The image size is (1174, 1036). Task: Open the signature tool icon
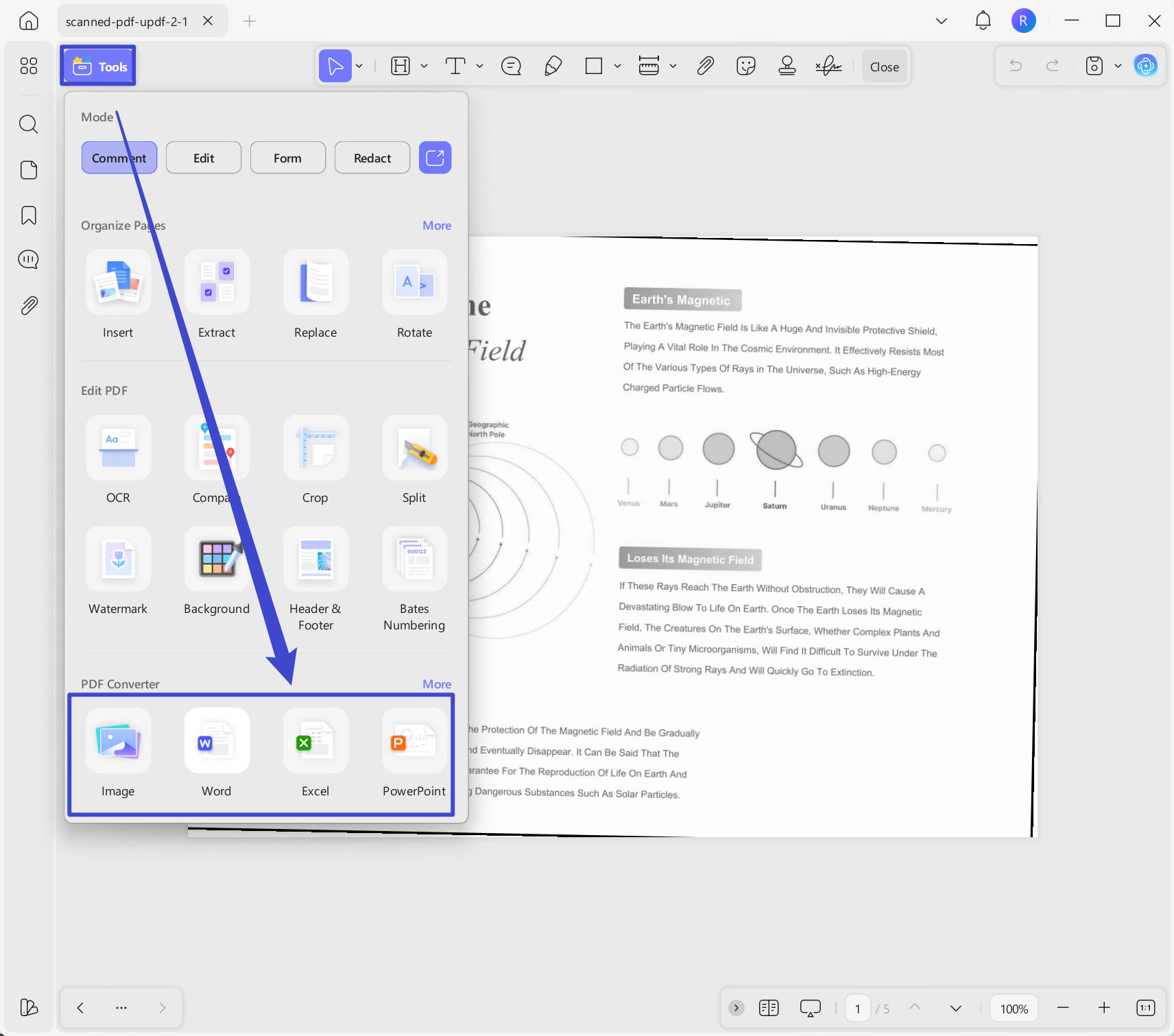coord(828,66)
